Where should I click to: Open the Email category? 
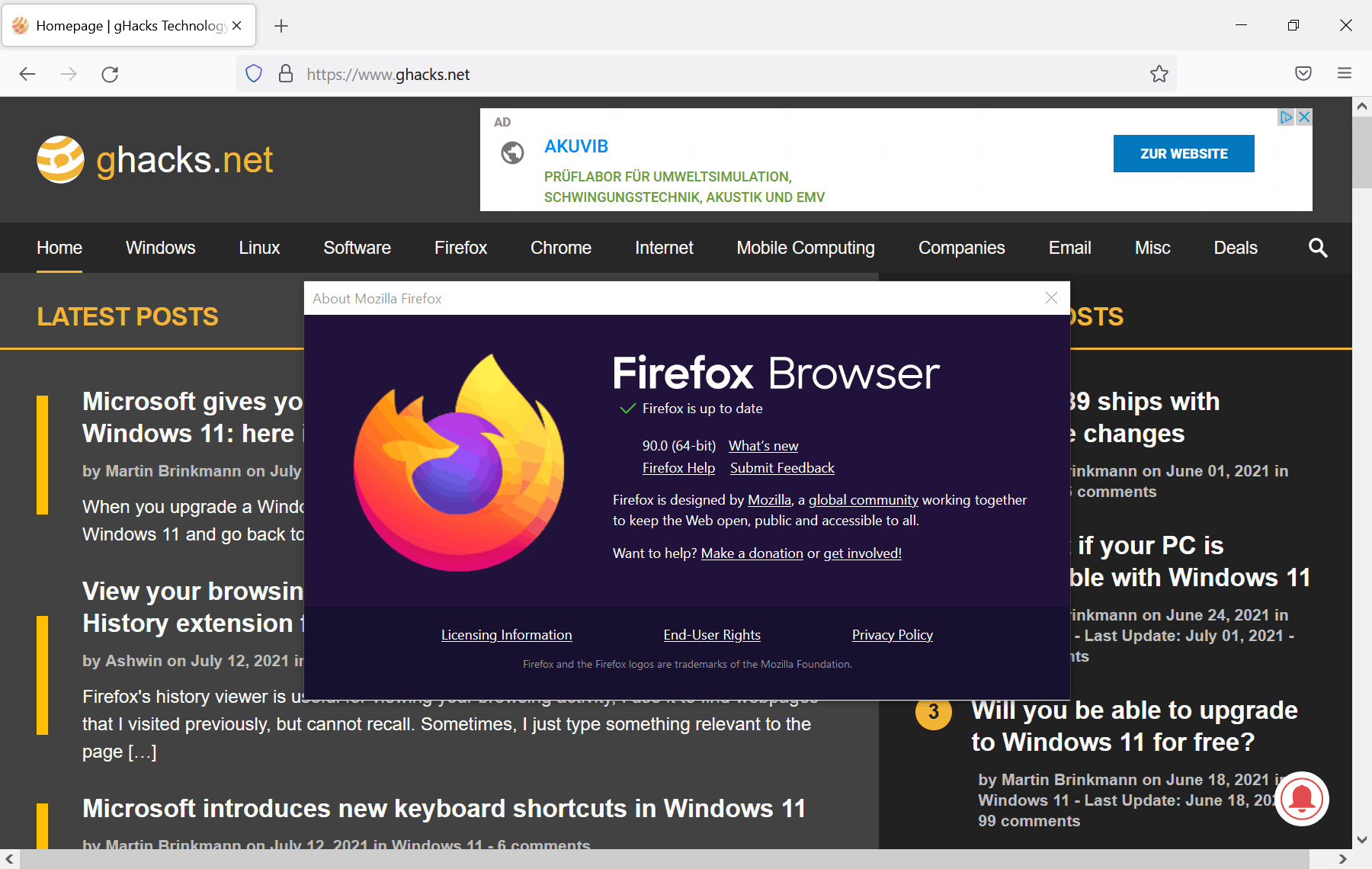click(x=1069, y=248)
